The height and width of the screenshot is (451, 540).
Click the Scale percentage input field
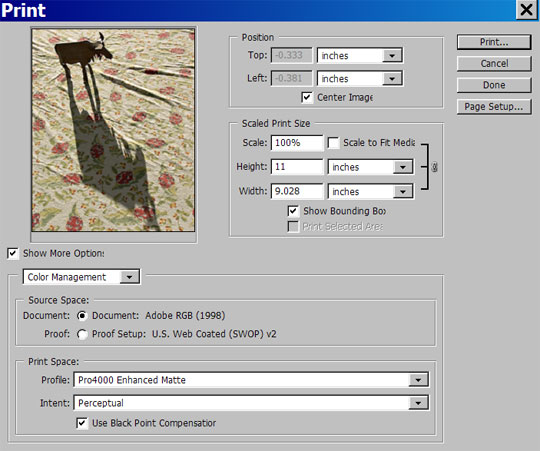[297, 143]
